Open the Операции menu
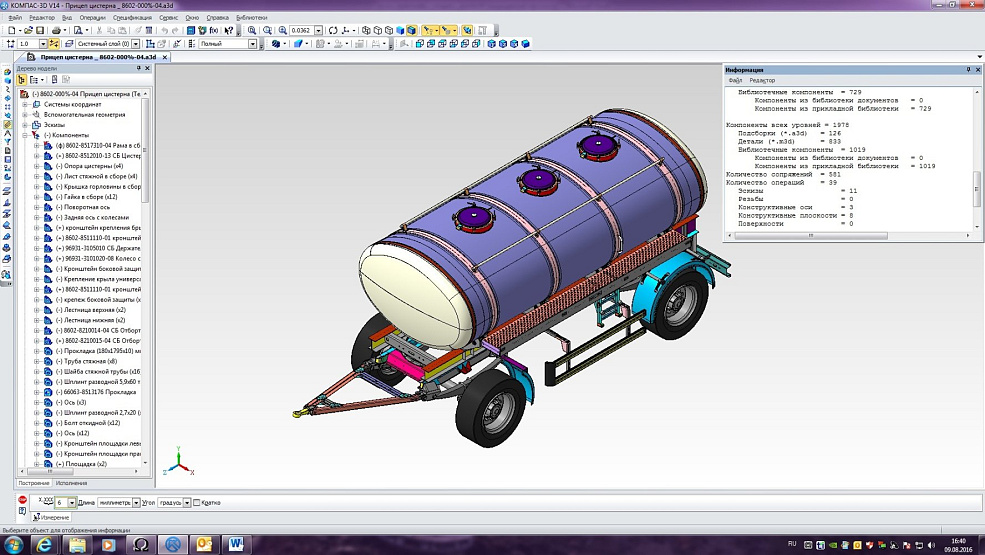 pos(91,18)
